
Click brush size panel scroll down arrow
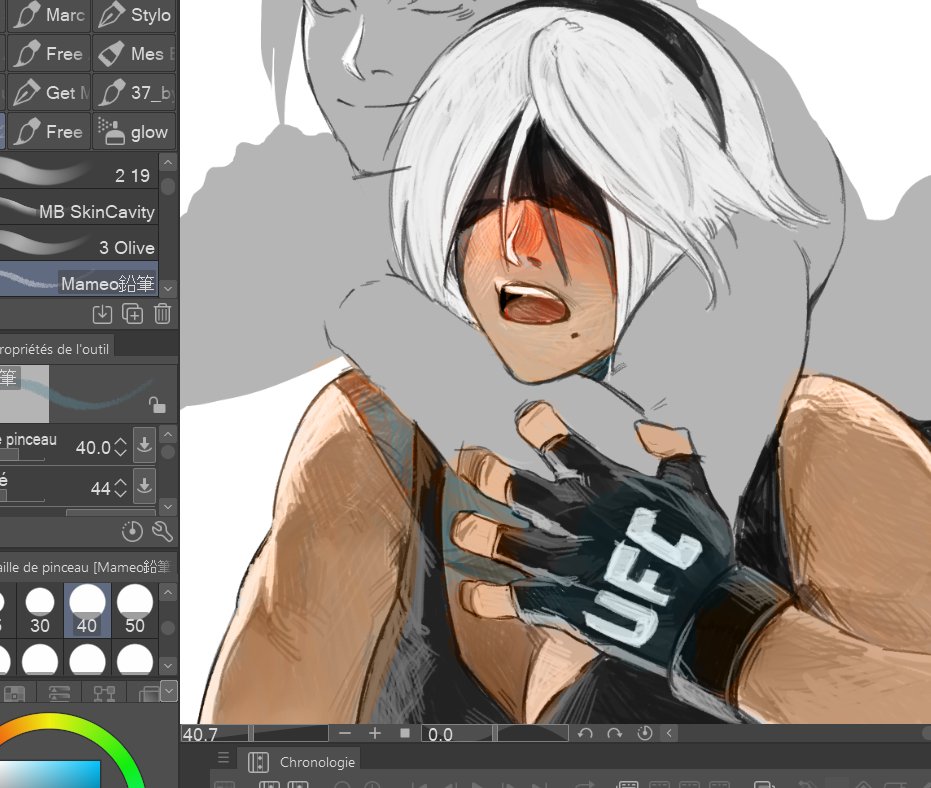[x=168, y=666]
